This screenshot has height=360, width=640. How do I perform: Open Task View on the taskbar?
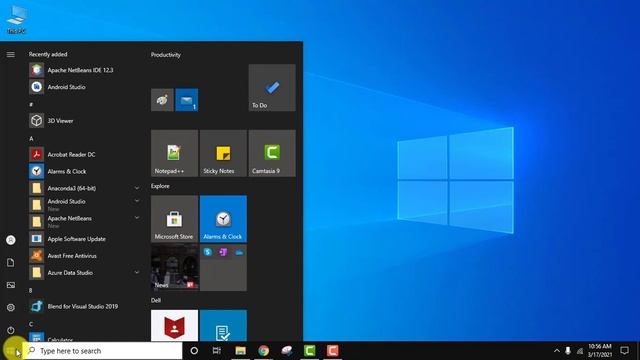click(x=217, y=351)
